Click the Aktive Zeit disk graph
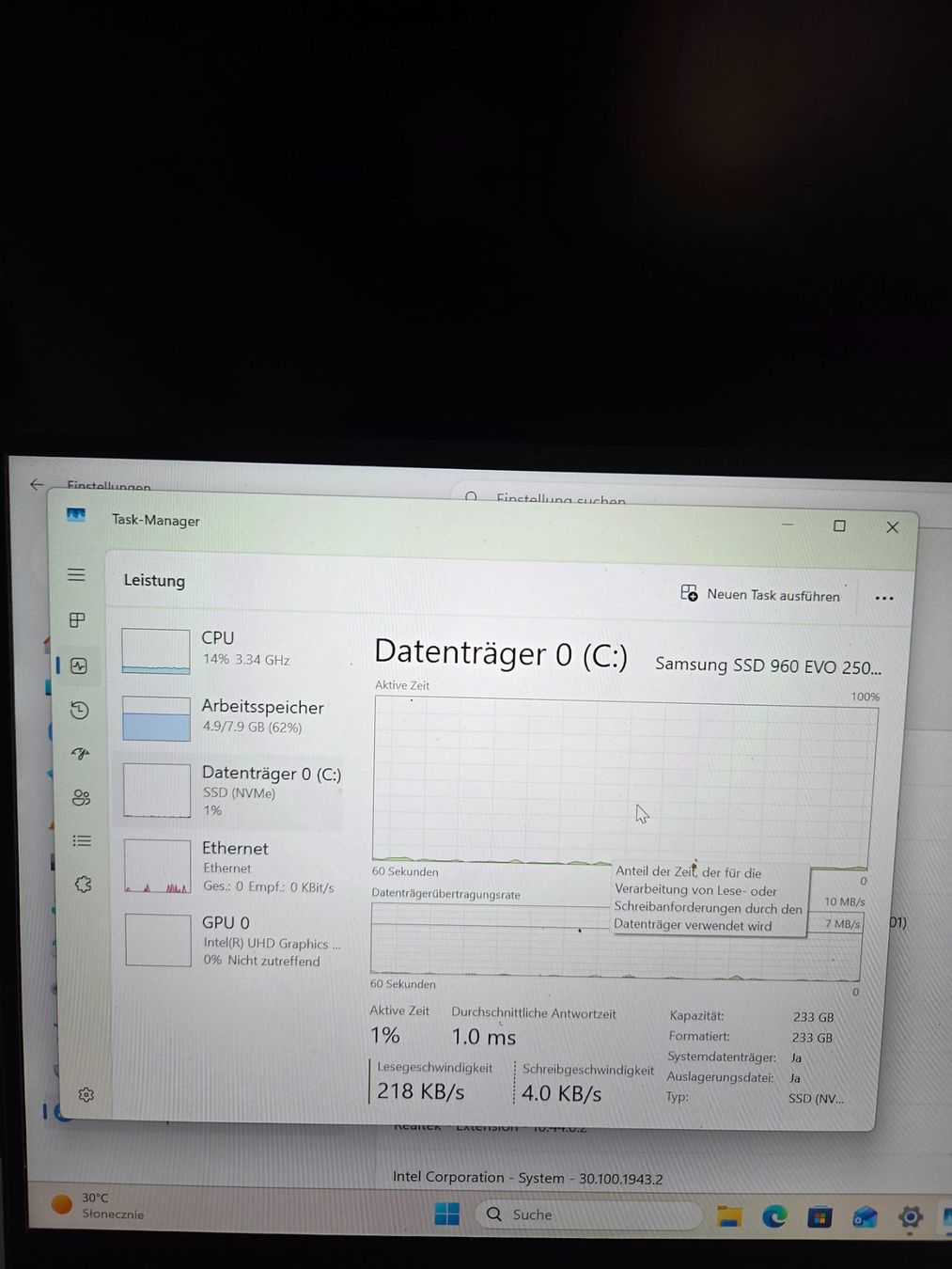The image size is (952, 1269). 624,782
